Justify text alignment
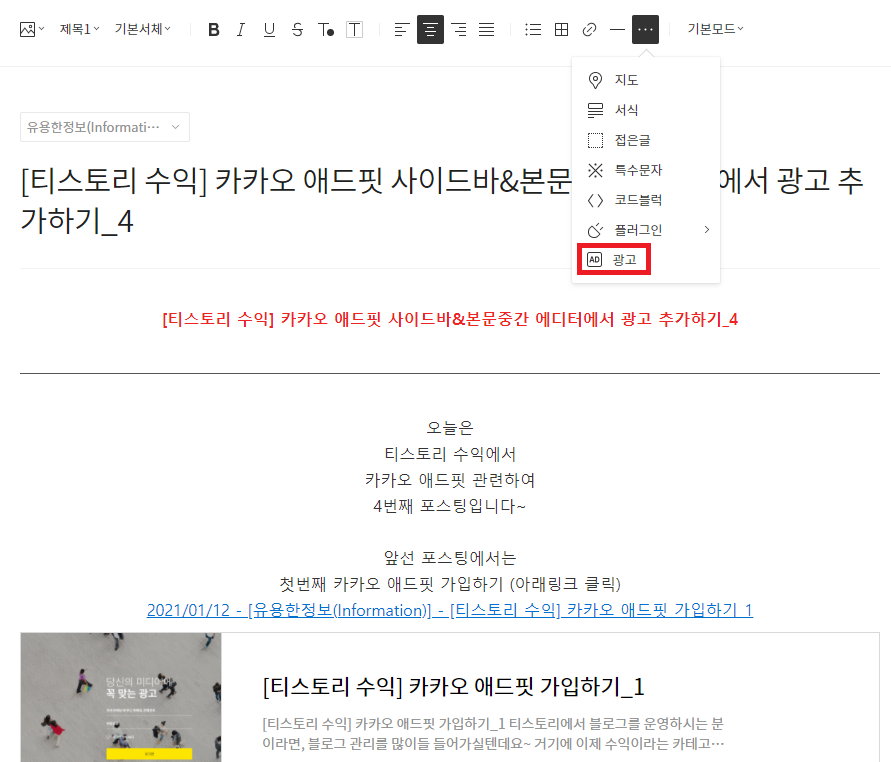Image resolution: width=891 pixels, height=762 pixels. tap(486, 30)
